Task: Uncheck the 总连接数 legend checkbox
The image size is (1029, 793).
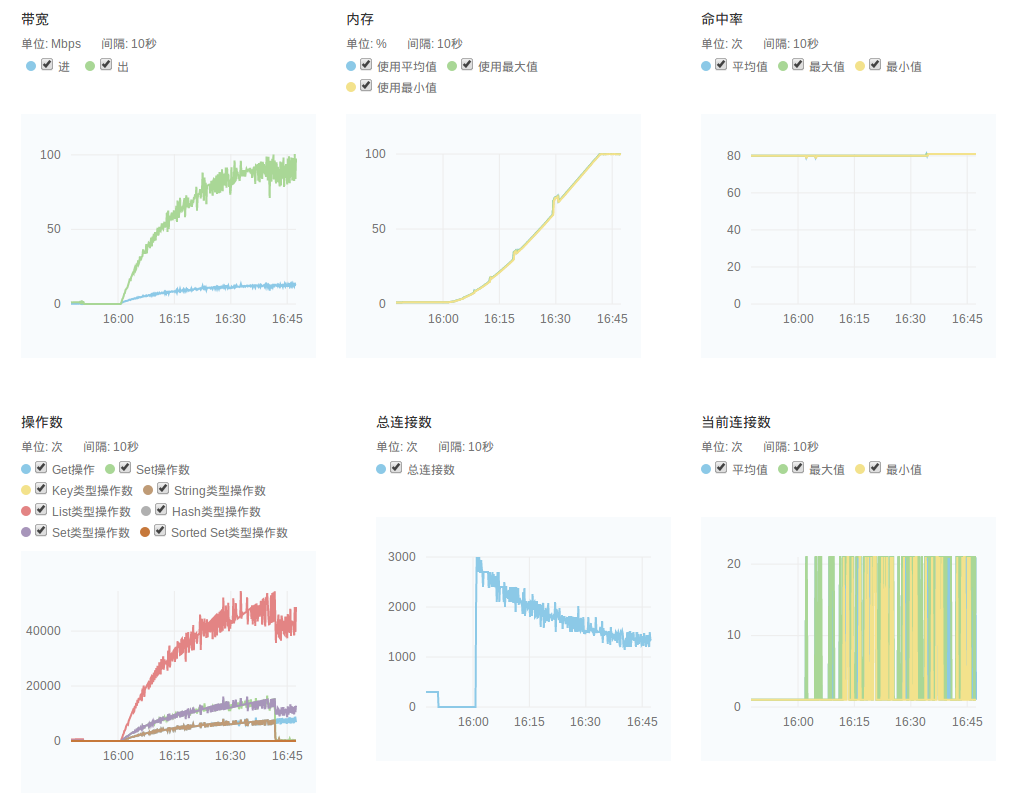Action: (396, 468)
